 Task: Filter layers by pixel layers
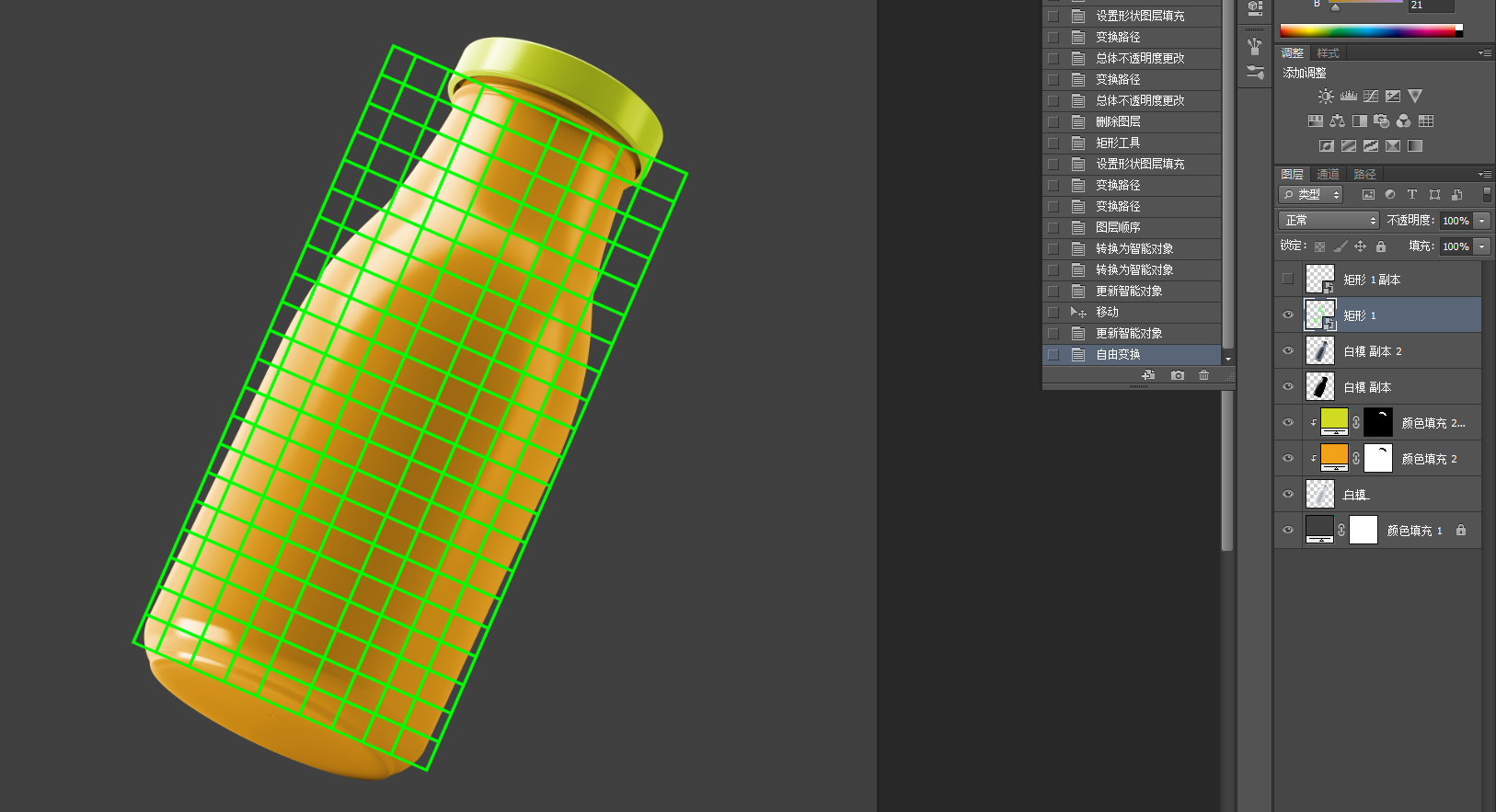pyautogui.click(x=1368, y=195)
